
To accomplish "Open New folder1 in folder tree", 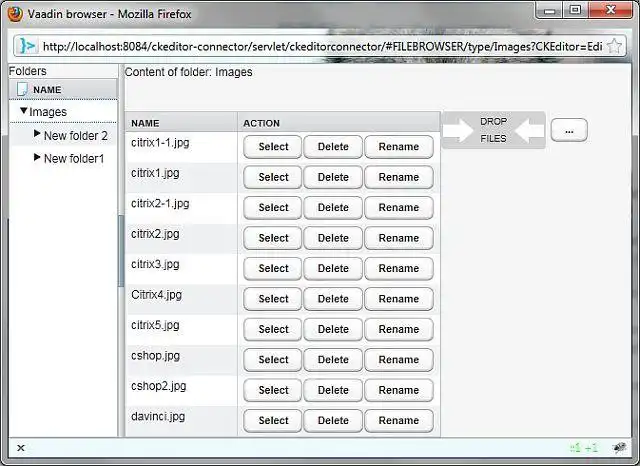I will coord(74,158).
